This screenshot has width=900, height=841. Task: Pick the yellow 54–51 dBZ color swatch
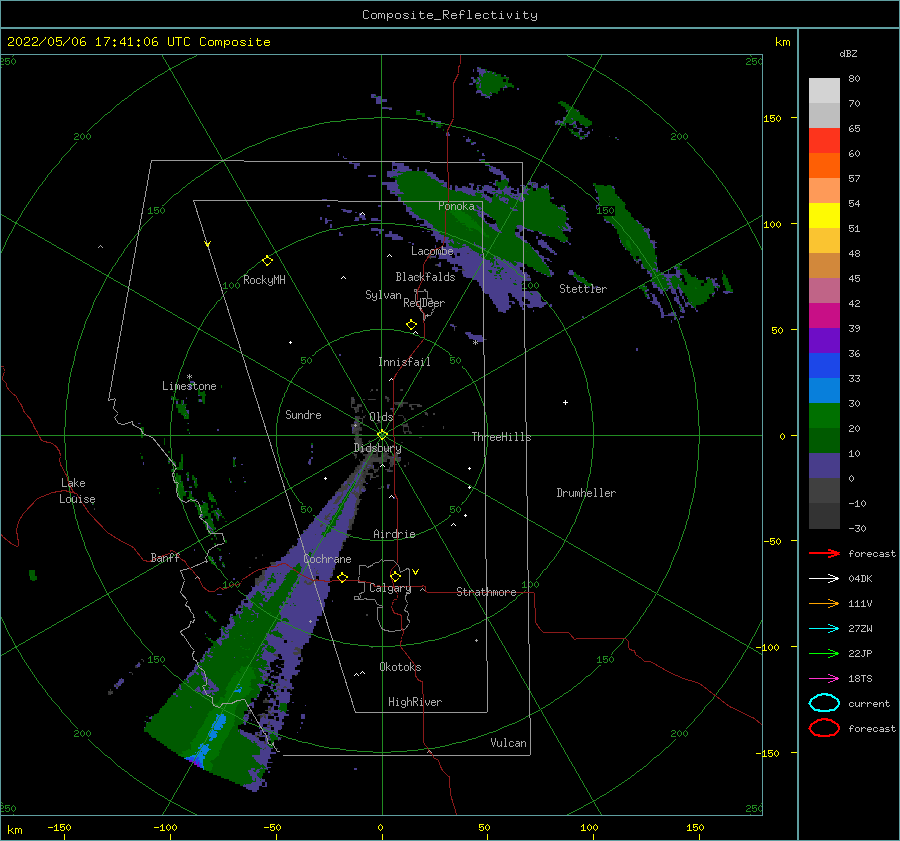coord(824,216)
